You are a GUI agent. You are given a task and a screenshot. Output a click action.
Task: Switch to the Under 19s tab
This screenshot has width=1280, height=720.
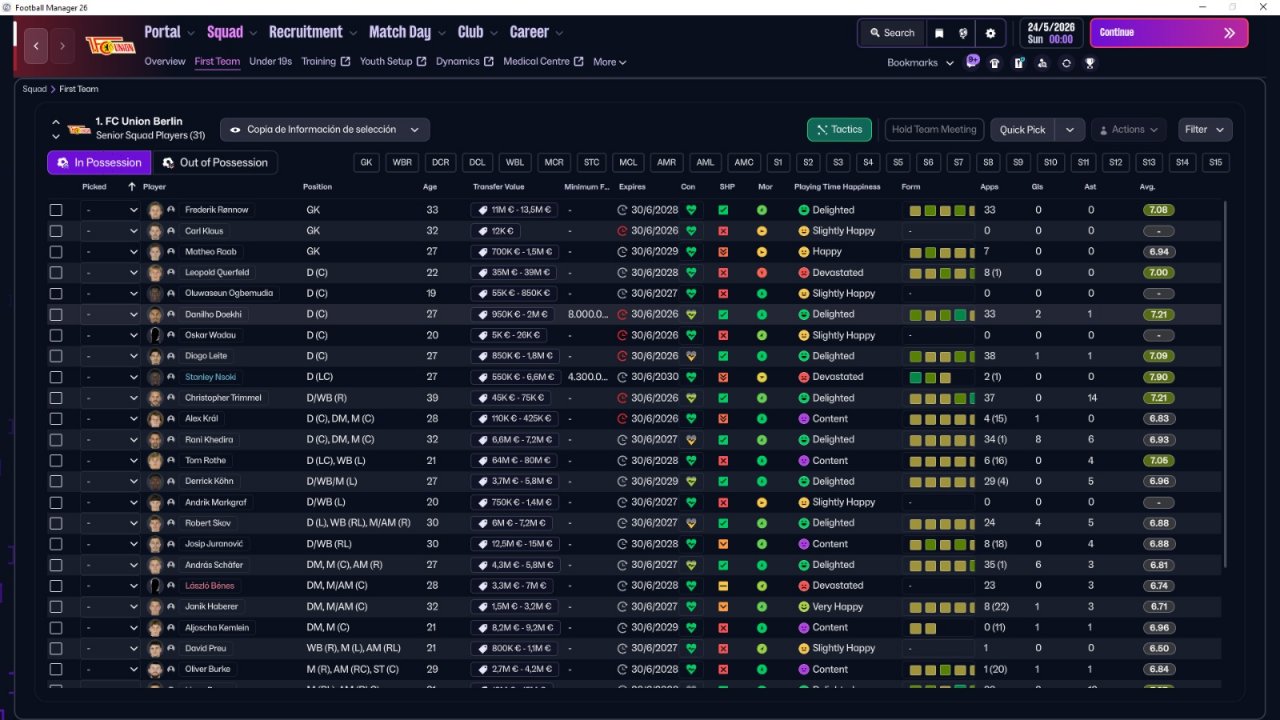coord(270,62)
